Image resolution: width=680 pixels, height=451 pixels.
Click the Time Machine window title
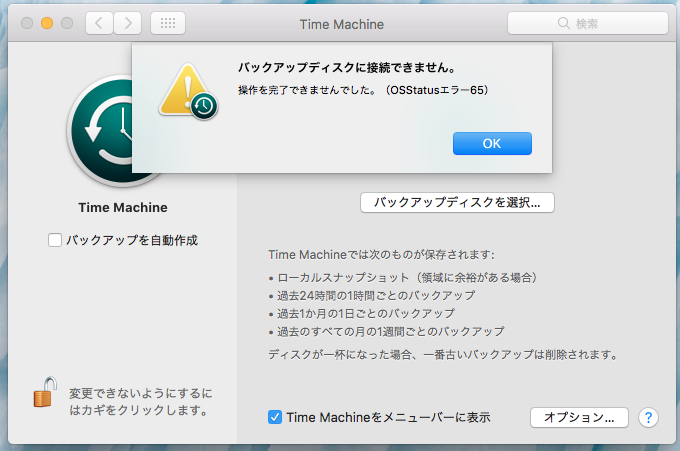(x=342, y=24)
